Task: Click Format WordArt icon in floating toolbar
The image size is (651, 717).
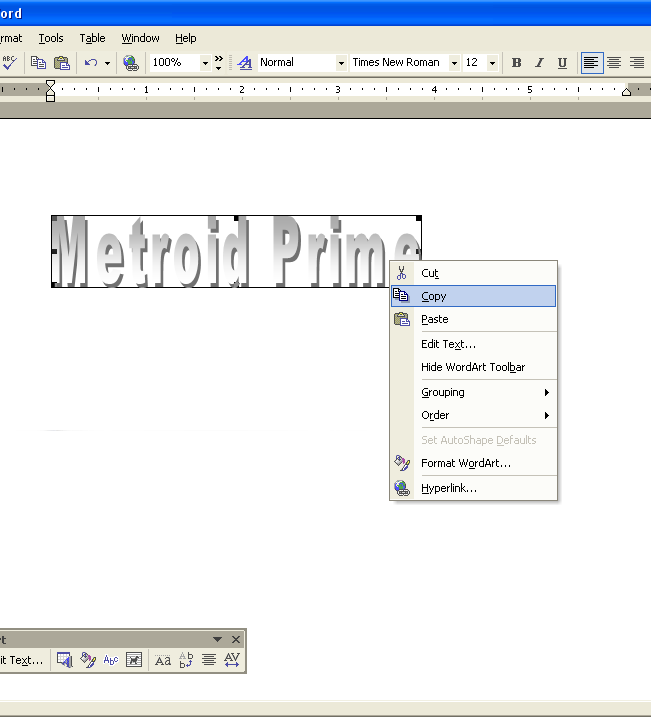Action: coord(88,660)
